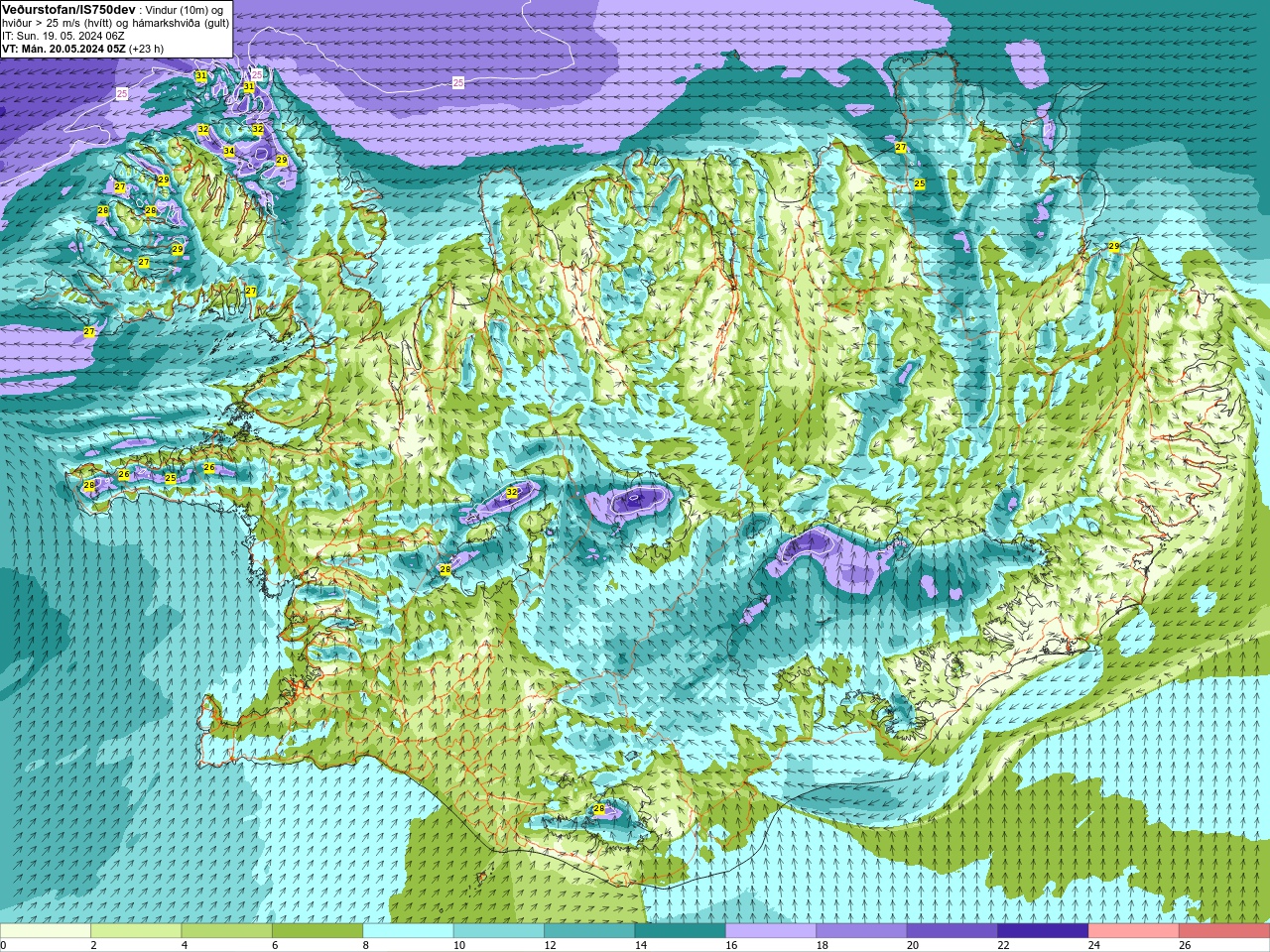The height and width of the screenshot is (952, 1270).
Task: Click the dark indigo 22–24 m/s legend swatch
Action: click(x=1043, y=931)
